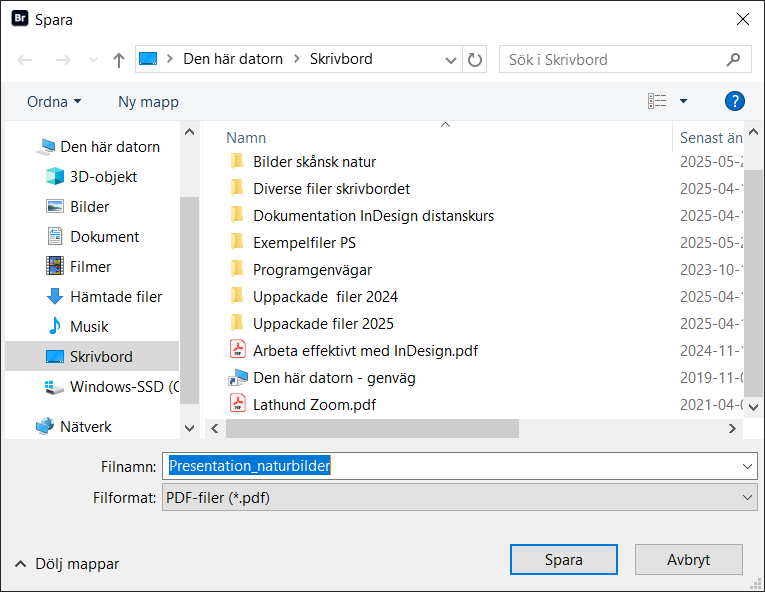The height and width of the screenshot is (592, 765).
Task: Select Den här datorn - genväg shortcut
Action: (334, 377)
